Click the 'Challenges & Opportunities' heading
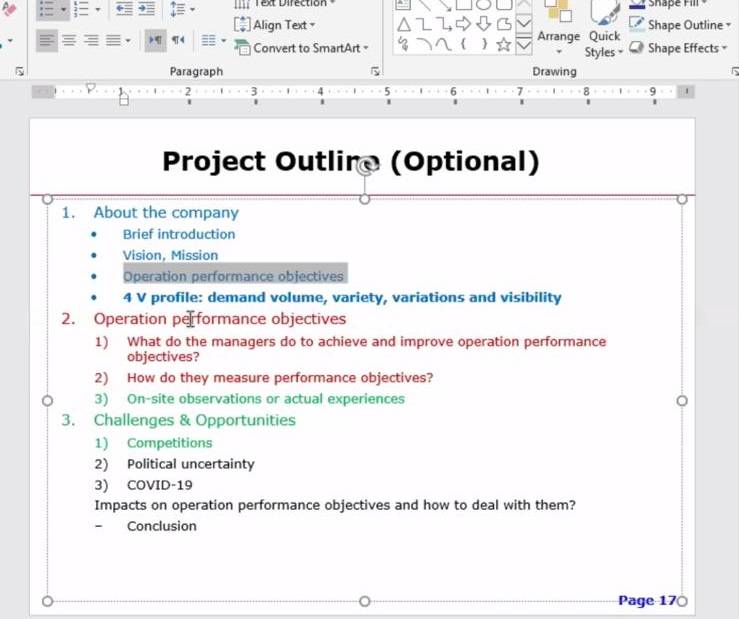Image resolution: width=739 pixels, height=619 pixels. tap(195, 420)
